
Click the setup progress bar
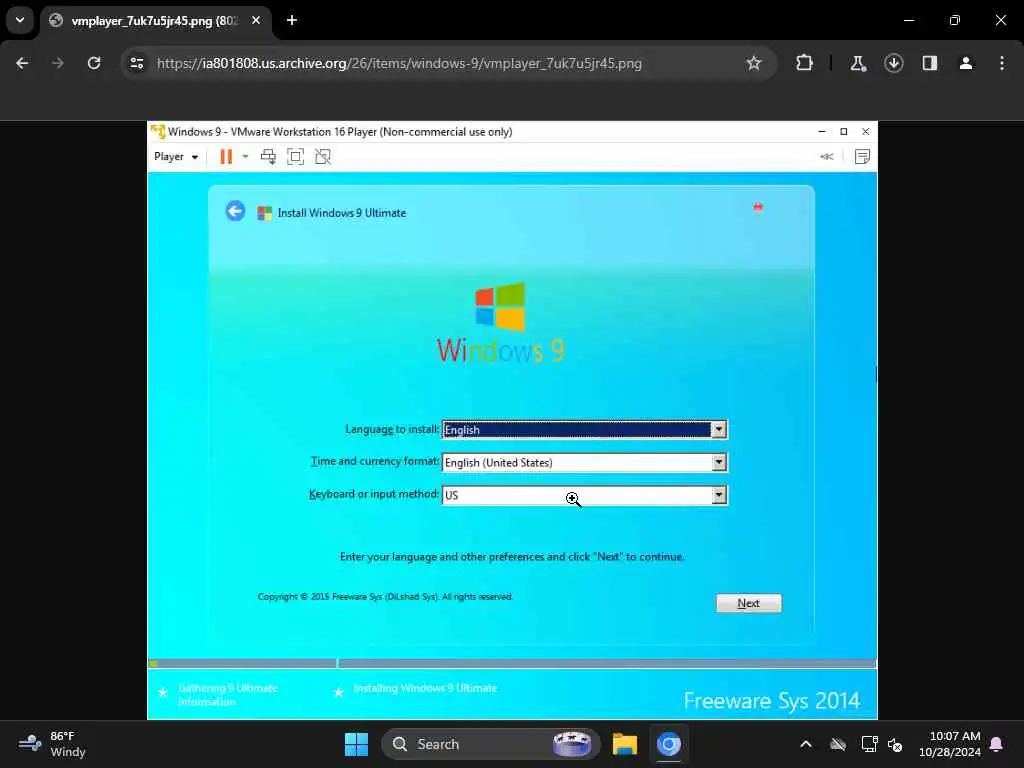(512, 664)
